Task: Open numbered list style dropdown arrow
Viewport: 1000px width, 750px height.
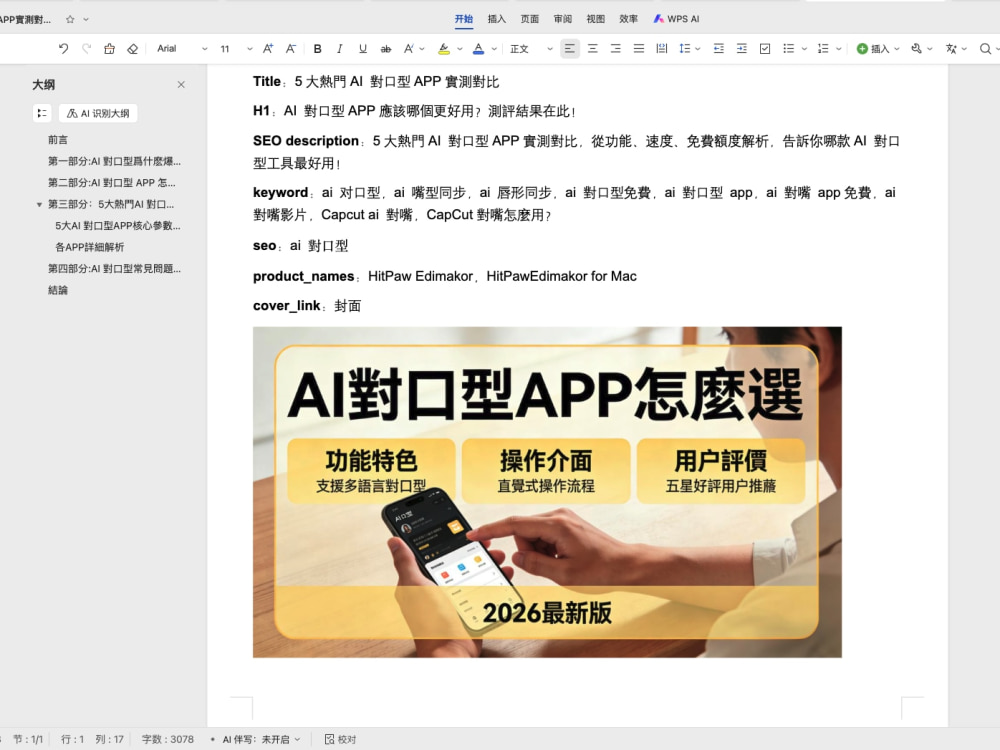Action: 839,48
